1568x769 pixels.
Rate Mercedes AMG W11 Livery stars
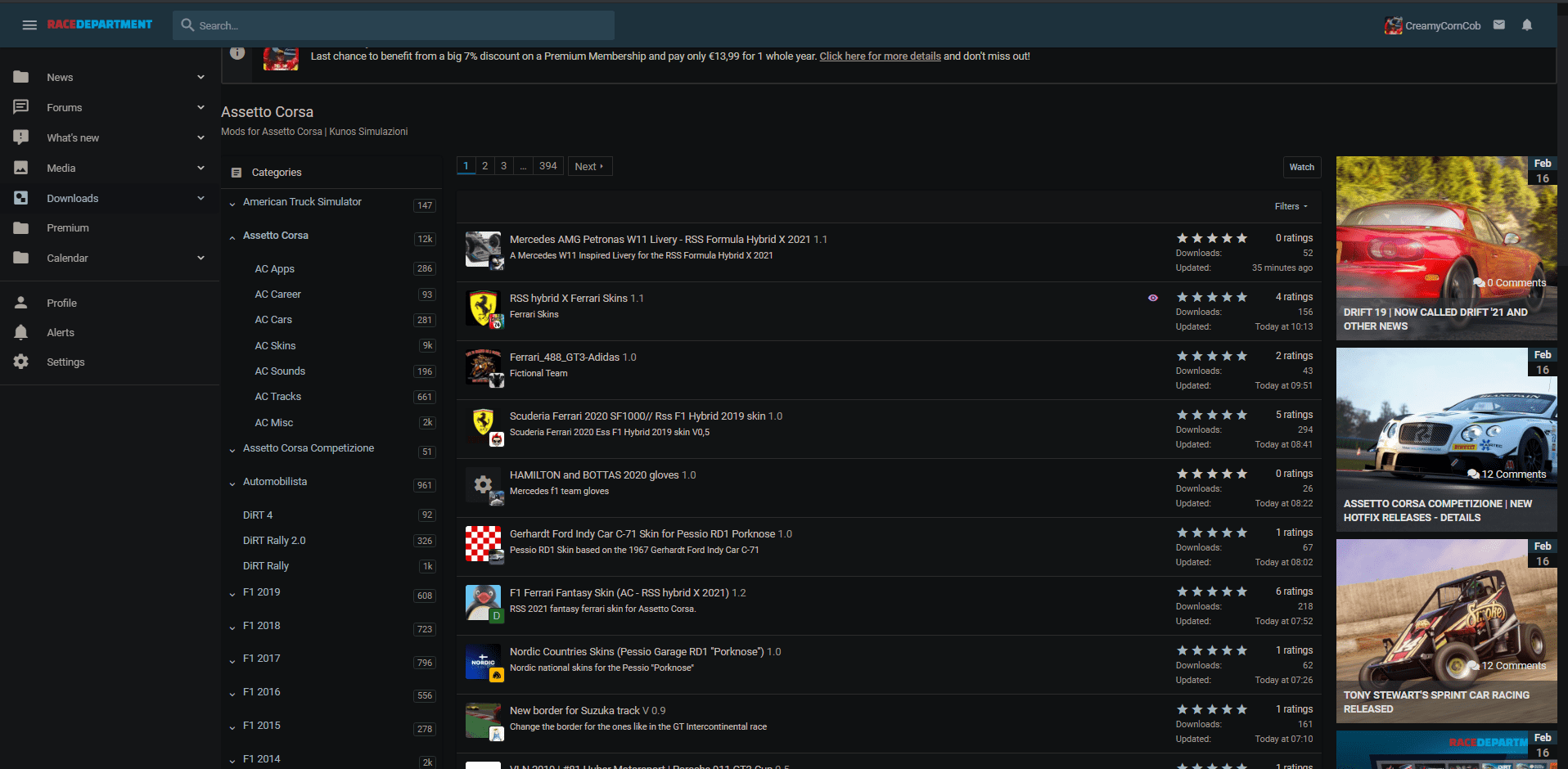coord(1212,238)
